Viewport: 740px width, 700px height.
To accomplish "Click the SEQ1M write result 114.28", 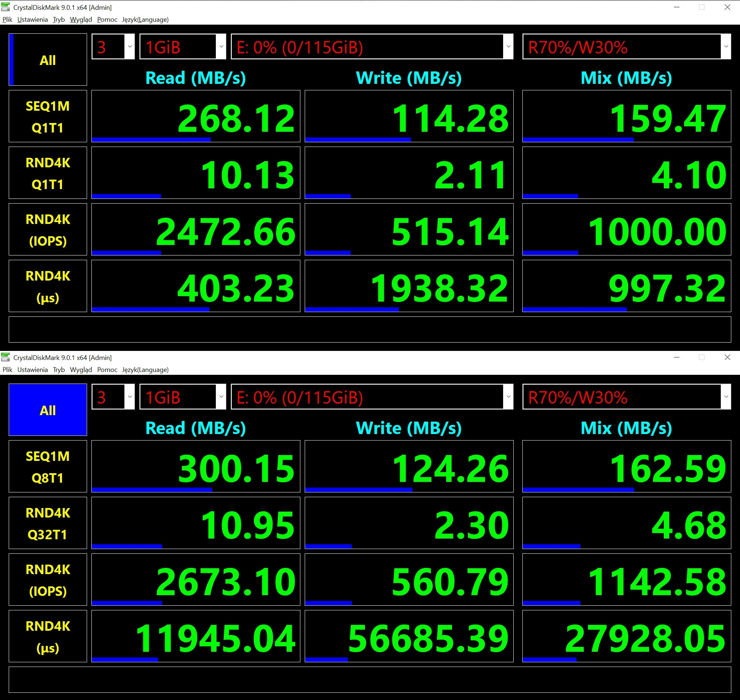I will pyautogui.click(x=409, y=117).
